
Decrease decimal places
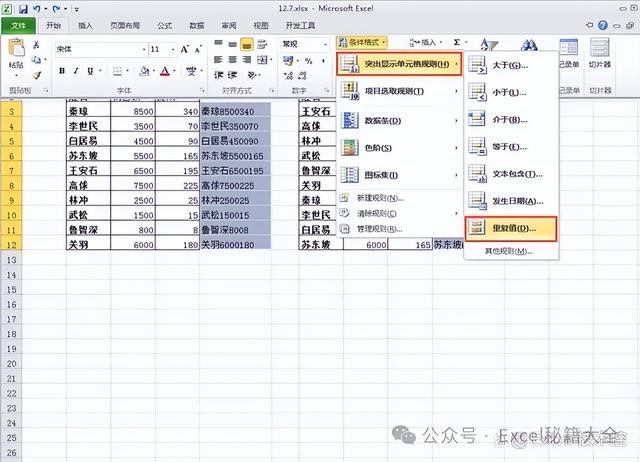(302, 76)
